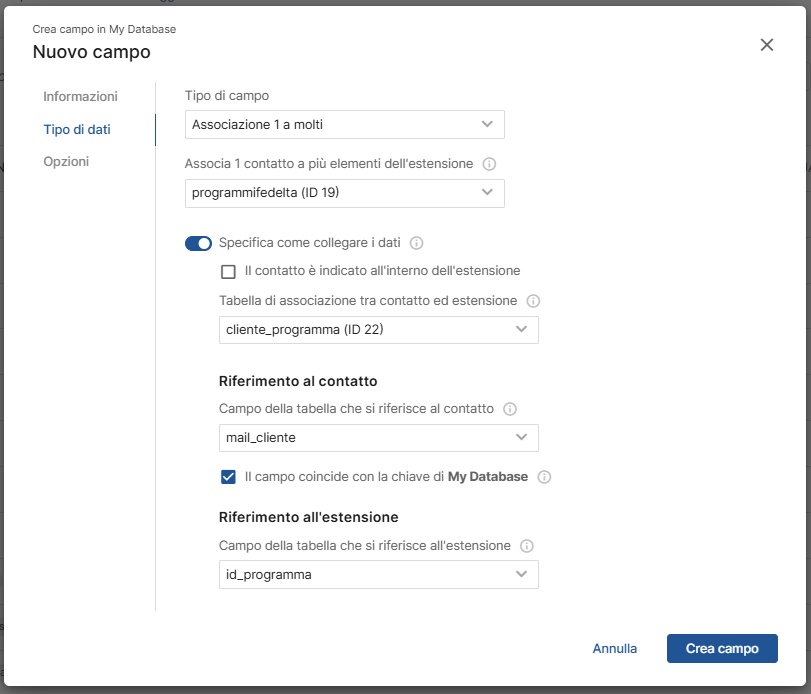Switch to the Informazioni section
Screen dimensions: 811x694
click(x=81, y=97)
